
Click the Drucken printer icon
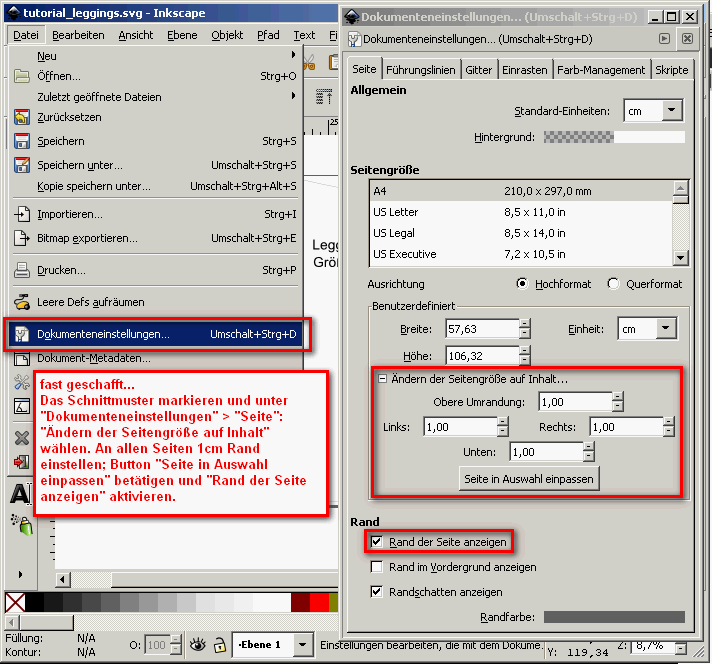coord(22,270)
